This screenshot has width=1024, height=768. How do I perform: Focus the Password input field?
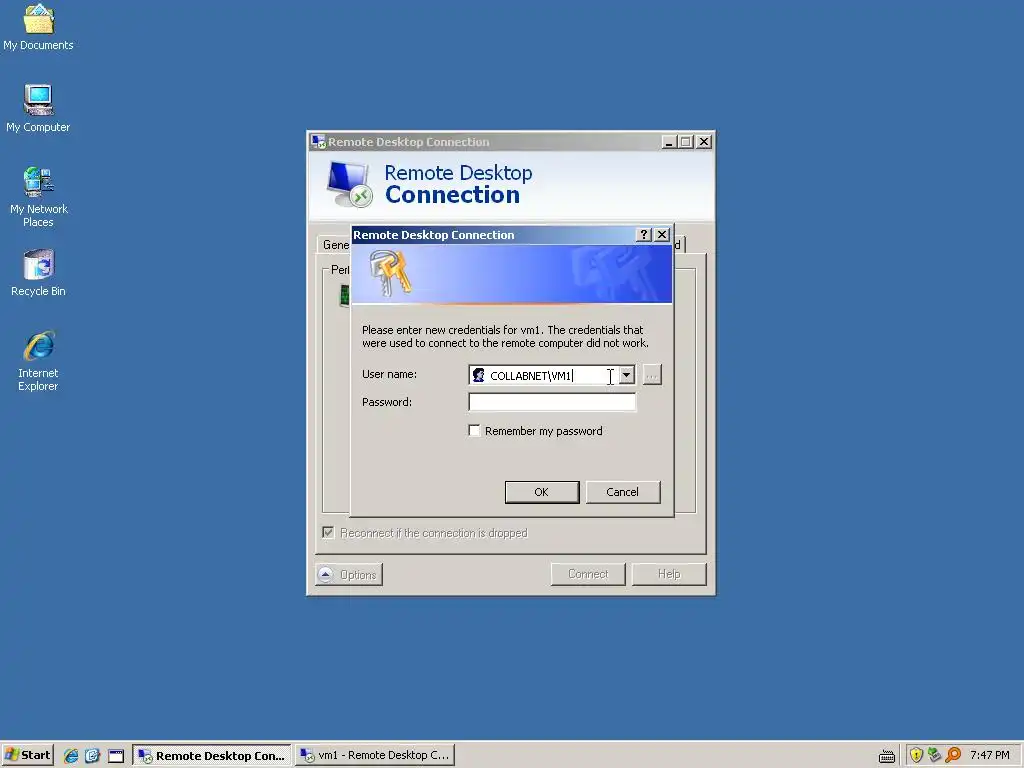coord(552,402)
